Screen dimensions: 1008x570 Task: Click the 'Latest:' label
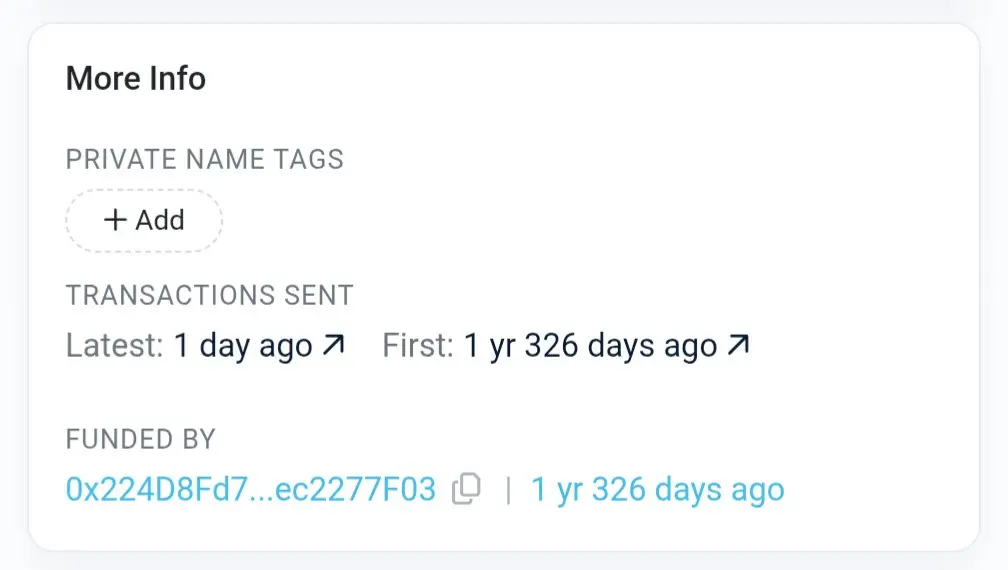pyautogui.click(x=114, y=345)
